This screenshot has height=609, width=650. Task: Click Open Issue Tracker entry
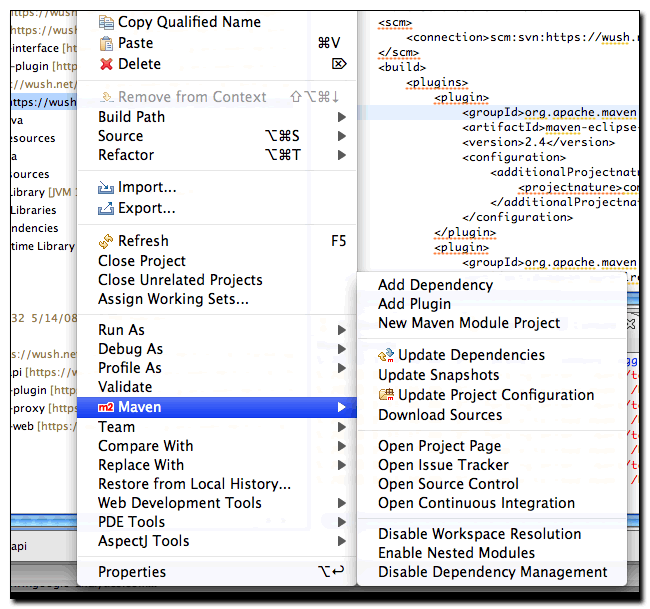(x=443, y=465)
